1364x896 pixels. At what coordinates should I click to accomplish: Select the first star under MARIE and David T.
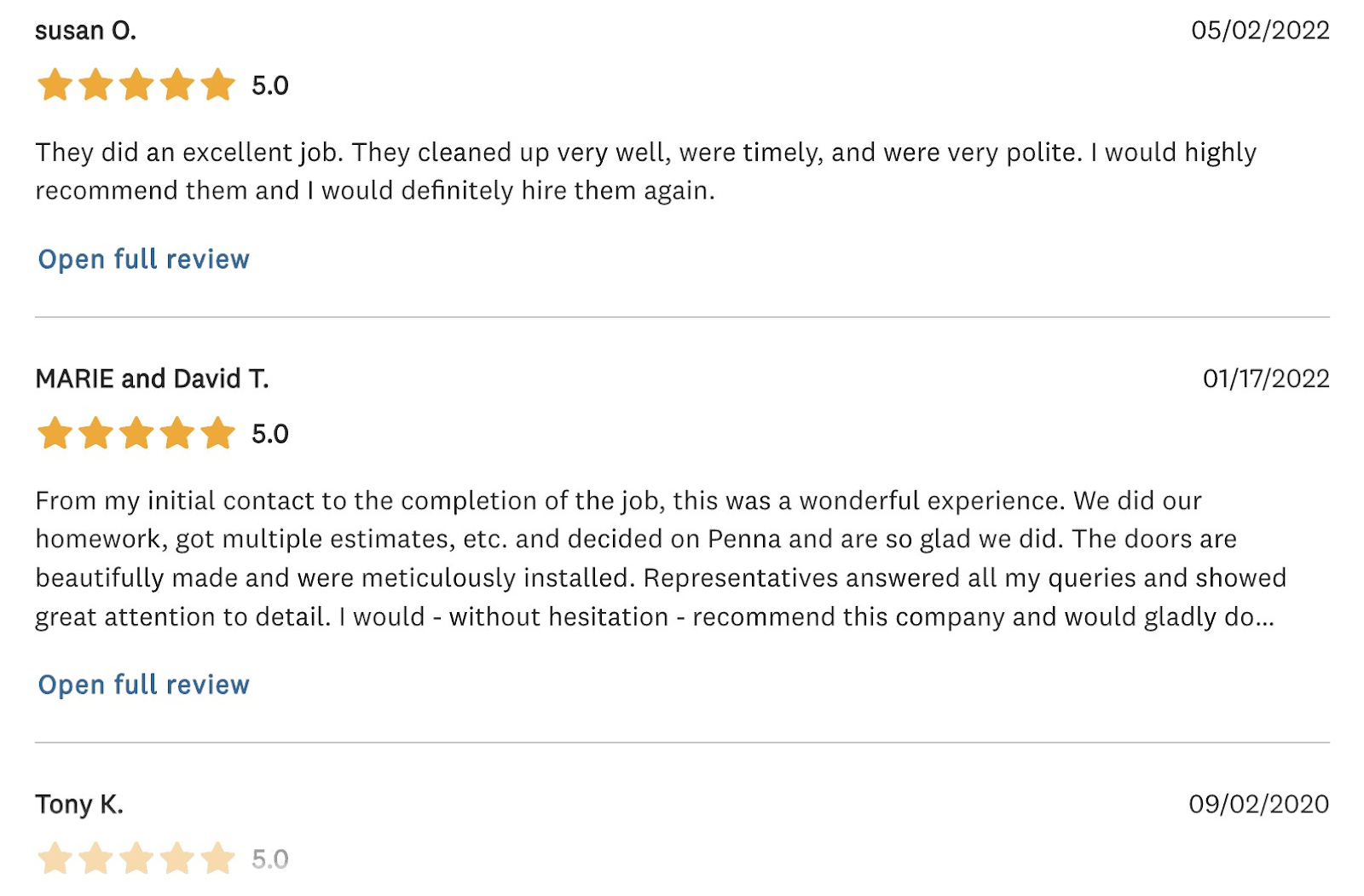(x=56, y=433)
